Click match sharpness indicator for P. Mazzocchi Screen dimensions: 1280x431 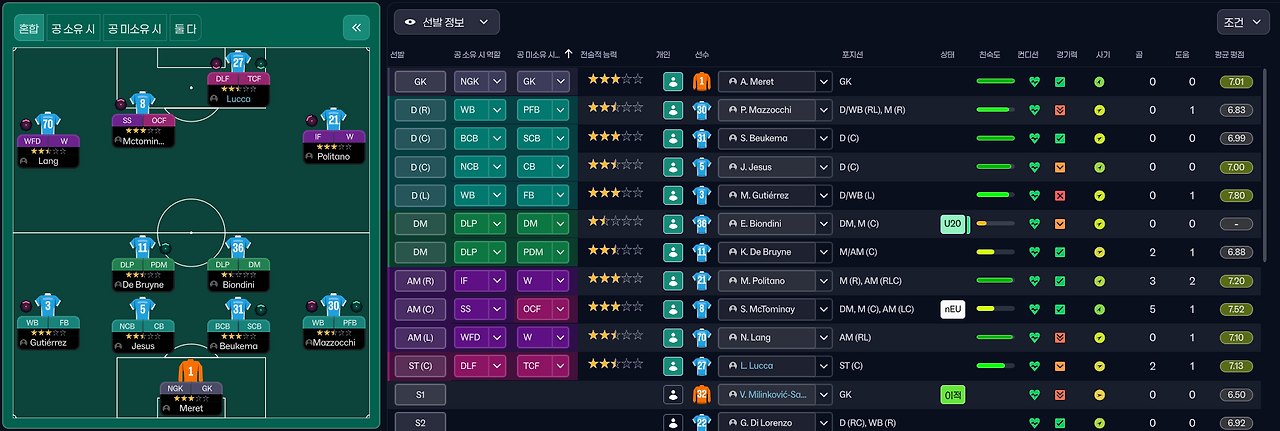pyautogui.click(x=1060, y=110)
